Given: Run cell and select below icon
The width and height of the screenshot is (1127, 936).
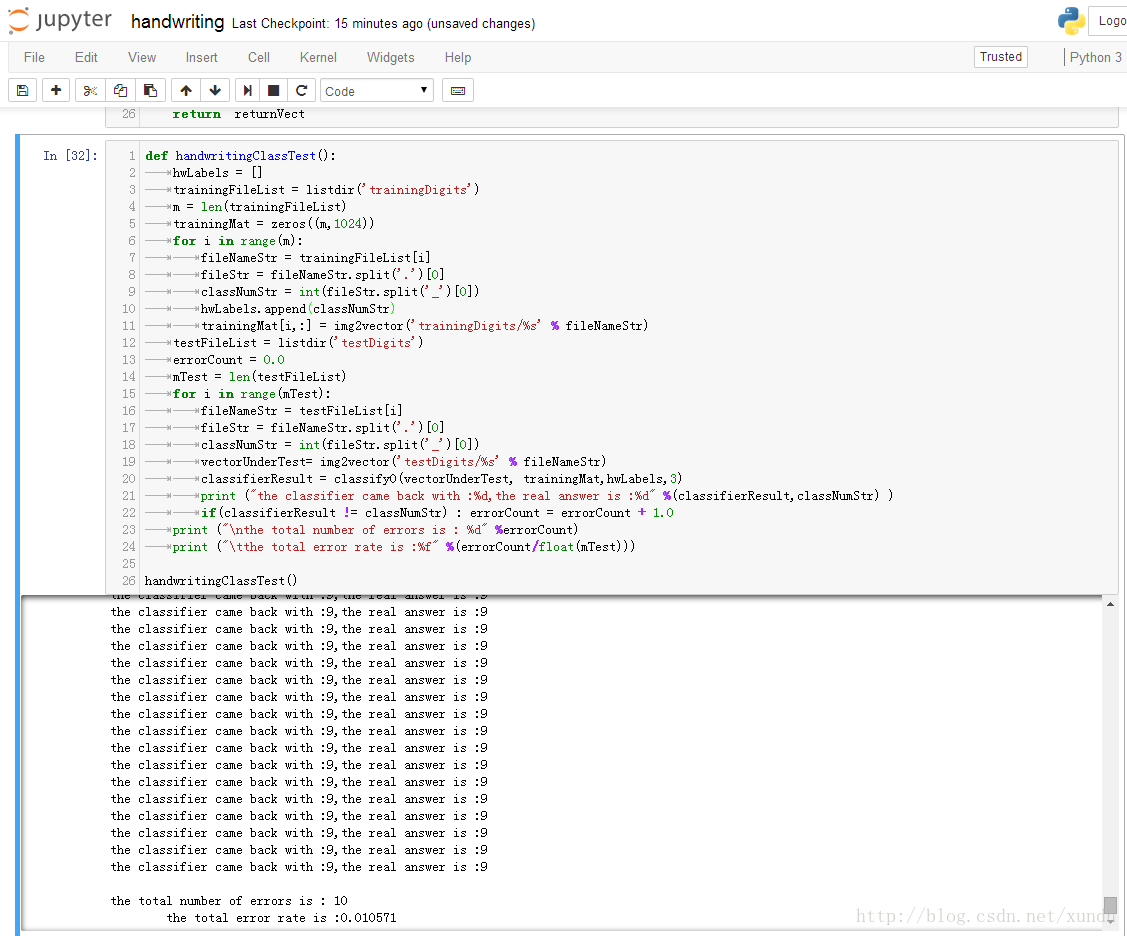Looking at the screenshot, I should pos(247,91).
